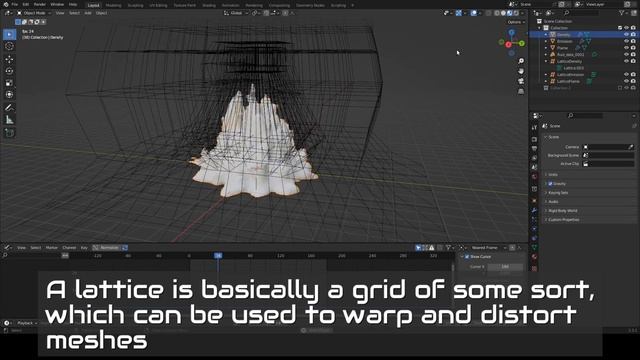Disable Density object in renders
This screenshot has height=360, width=640.
pyautogui.click(x=633, y=35)
